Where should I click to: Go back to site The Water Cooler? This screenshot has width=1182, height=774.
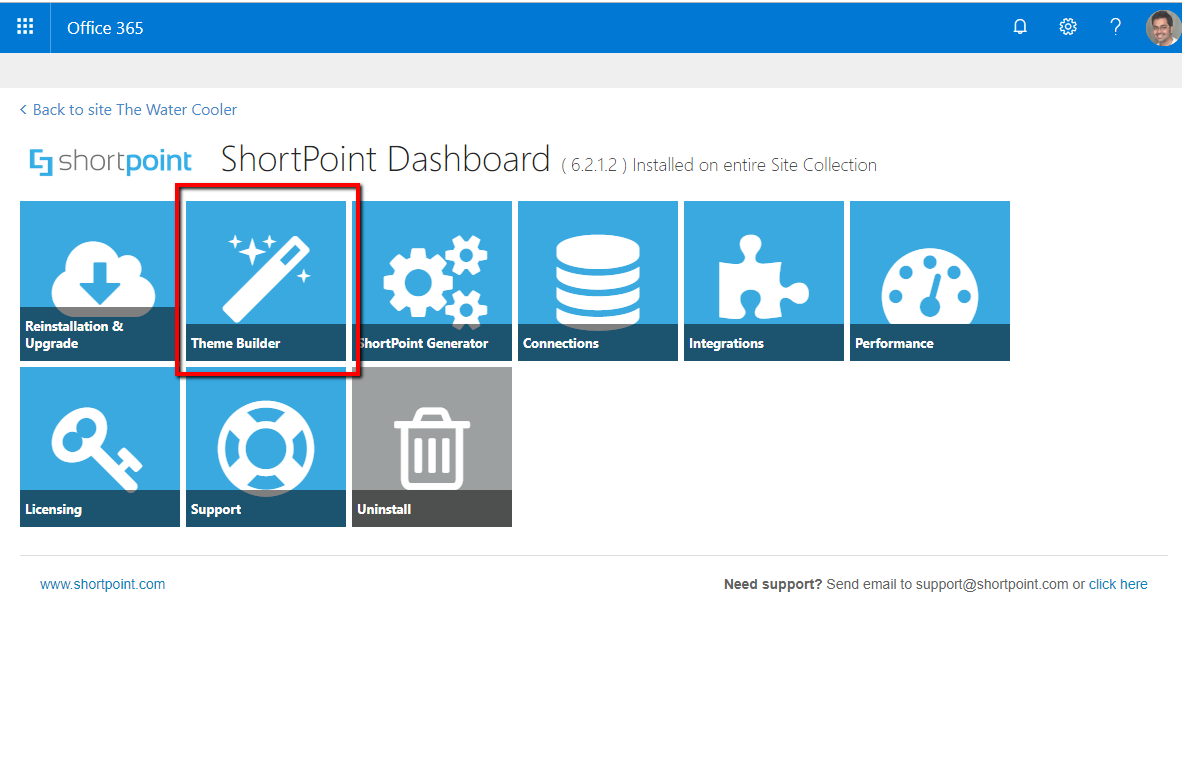pyautogui.click(x=128, y=110)
